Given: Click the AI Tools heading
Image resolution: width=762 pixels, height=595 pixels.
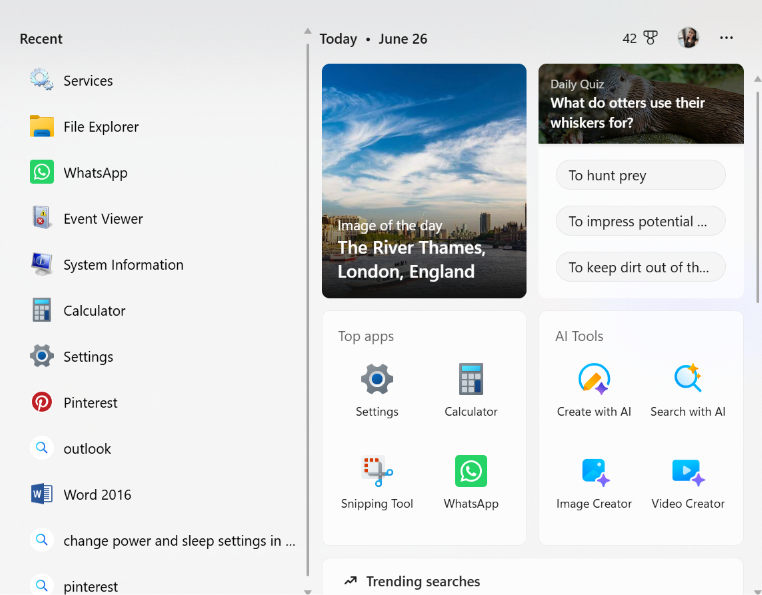Looking at the screenshot, I should click(579, 336).
